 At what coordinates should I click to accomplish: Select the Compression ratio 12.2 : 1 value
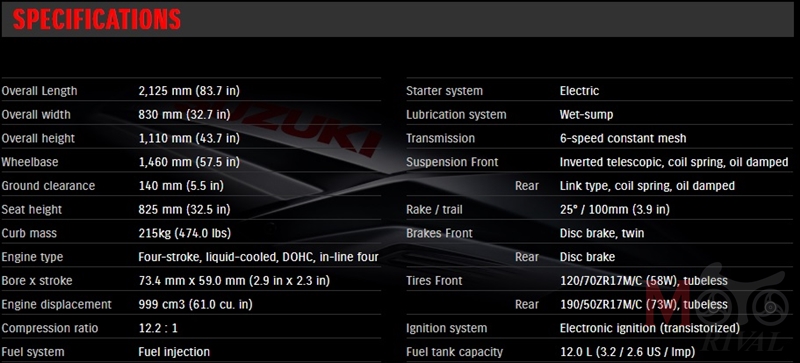pos(158,328)
